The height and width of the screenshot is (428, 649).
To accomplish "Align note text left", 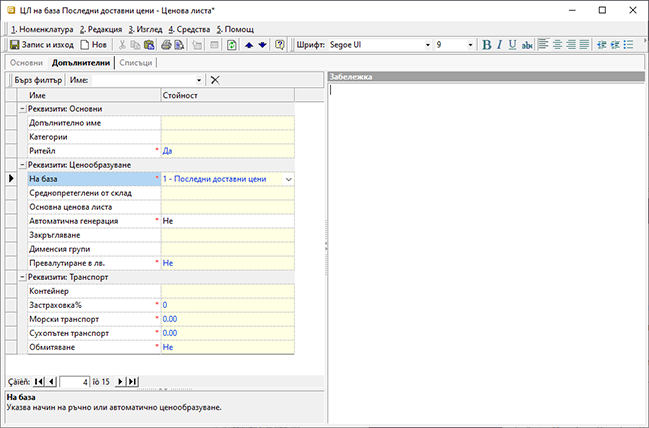I will tap(543, 45).
